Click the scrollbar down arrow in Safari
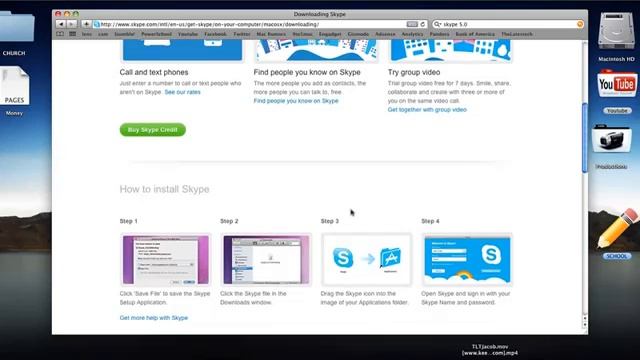Viewport: 640px width, 360px height. click(585, 325)
